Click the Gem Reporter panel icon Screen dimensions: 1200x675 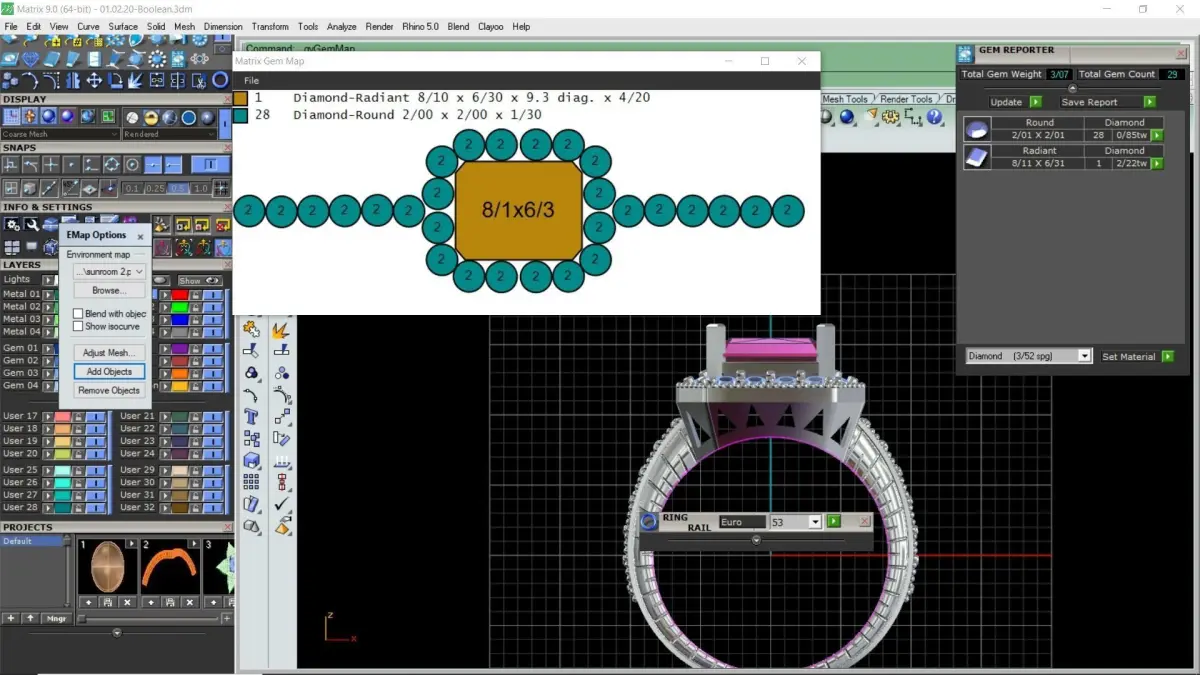[965, 54]
